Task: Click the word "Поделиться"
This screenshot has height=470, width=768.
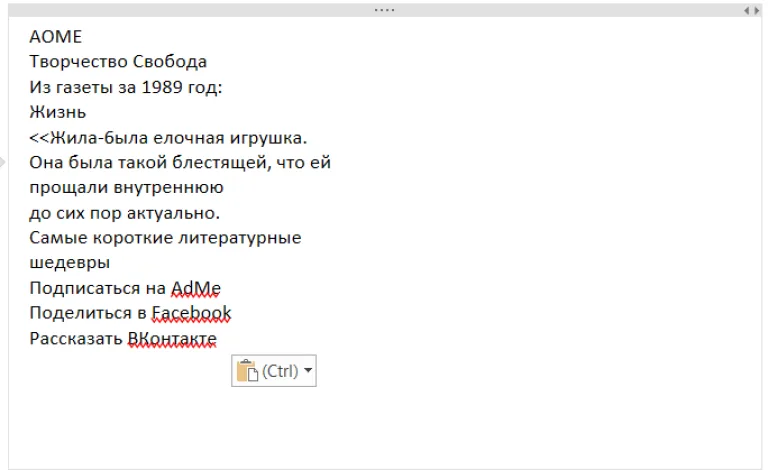Action: pos(81,313)
